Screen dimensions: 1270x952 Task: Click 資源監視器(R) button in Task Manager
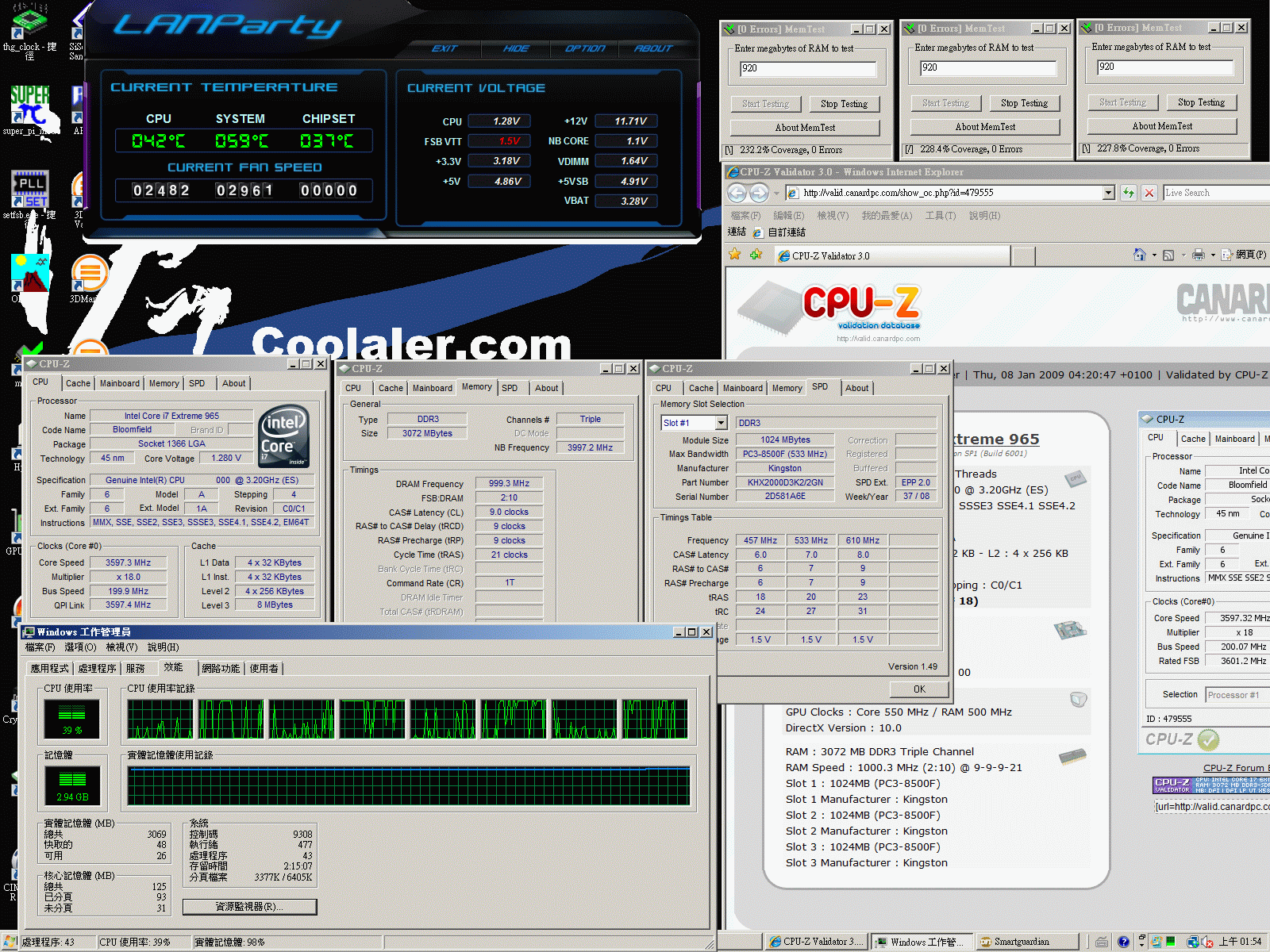tap(249, 907)
